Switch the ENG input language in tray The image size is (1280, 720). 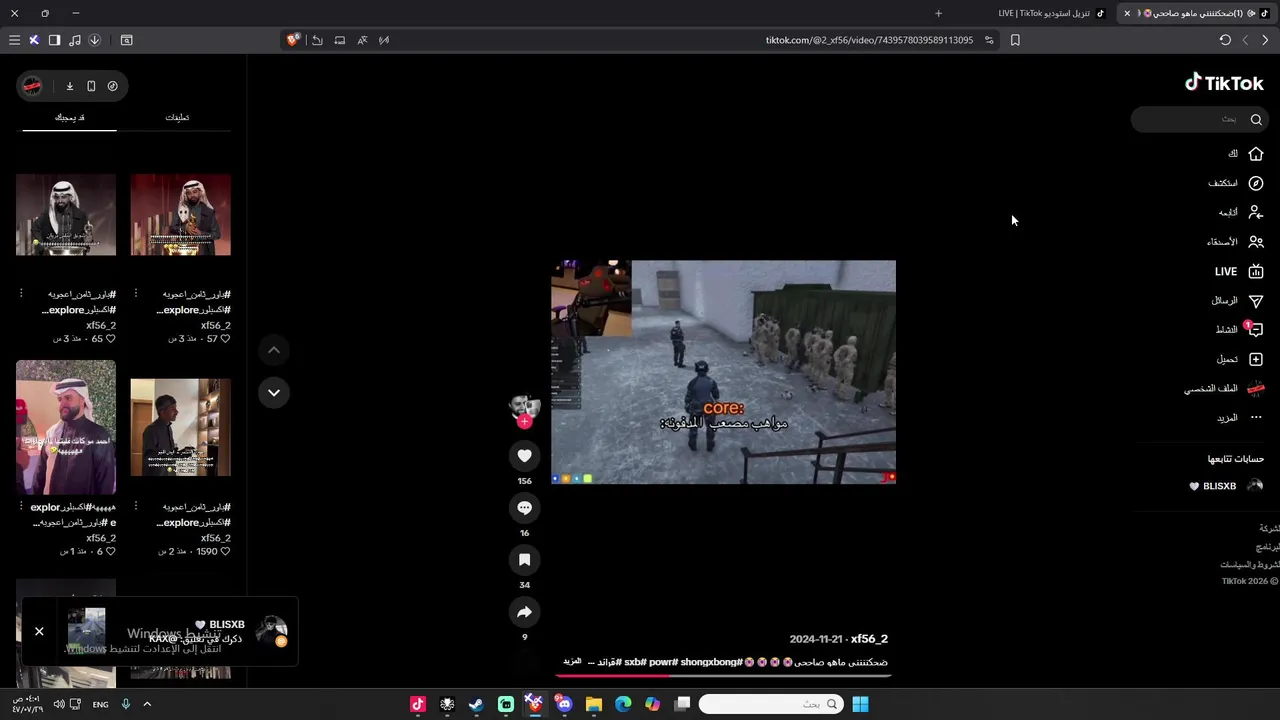point(100,704)
